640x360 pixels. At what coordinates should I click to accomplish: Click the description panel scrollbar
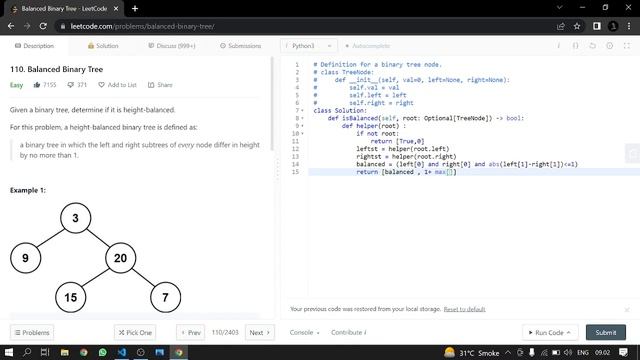coord(272,104)
